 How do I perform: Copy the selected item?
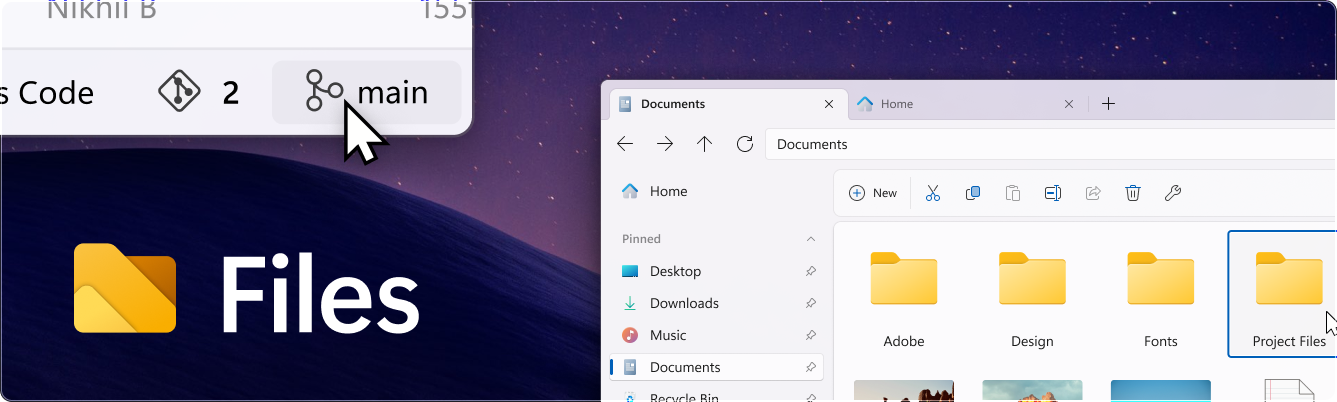pyautogui.click(x=973, y=193)
